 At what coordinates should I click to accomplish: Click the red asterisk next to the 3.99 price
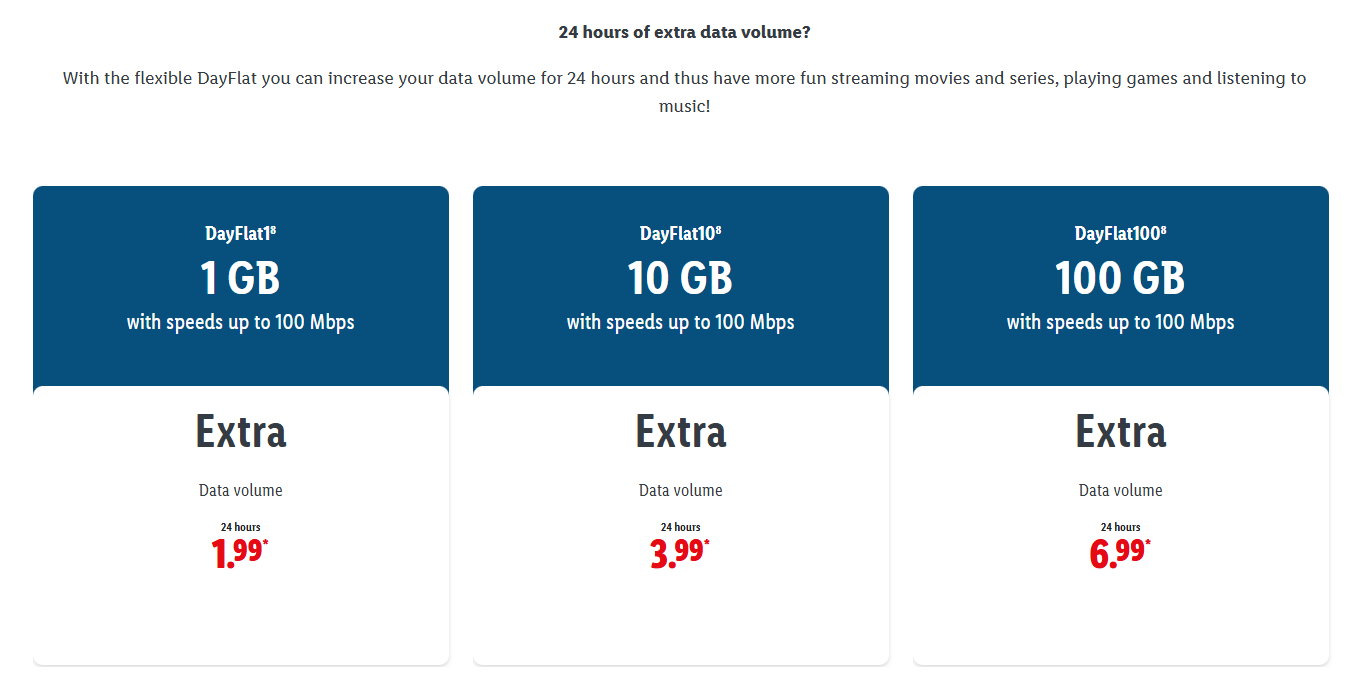[x=707, y=543]
